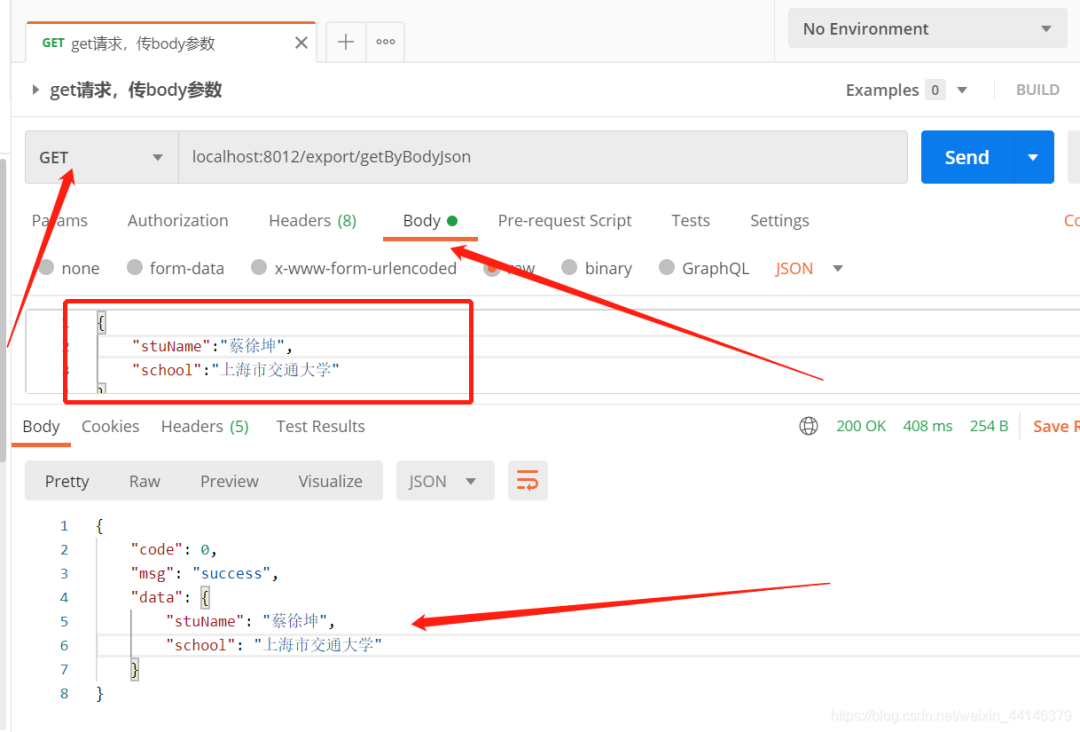Click the school line in request body
Image resolution: width=1080 pixels, height=732 pixels.
[x=236, y=370]
